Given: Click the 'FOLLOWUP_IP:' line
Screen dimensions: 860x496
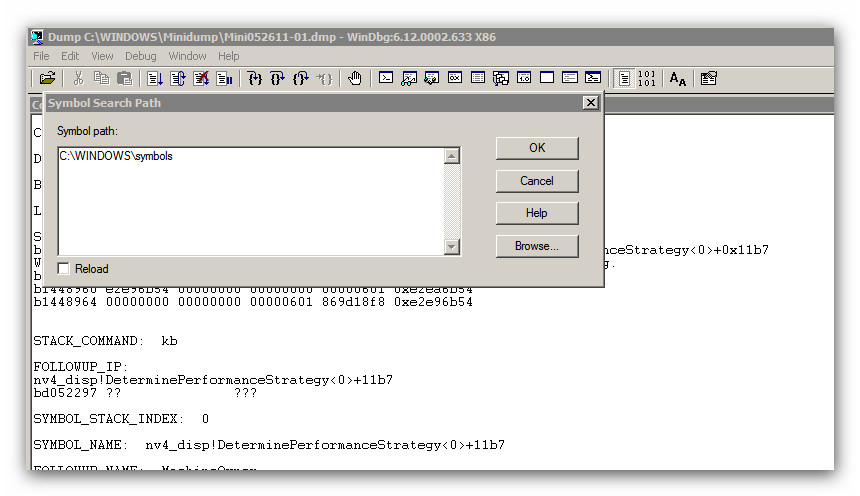Looking at the screenshot, I should point(81,367).
